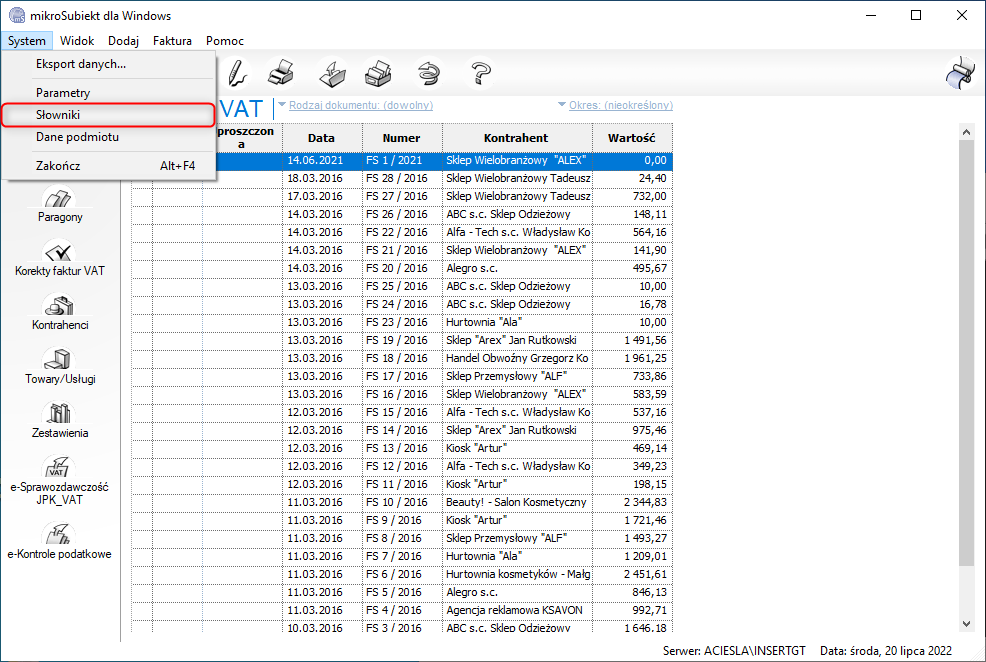Select Słowniki from the System menu

pos(58,115)
